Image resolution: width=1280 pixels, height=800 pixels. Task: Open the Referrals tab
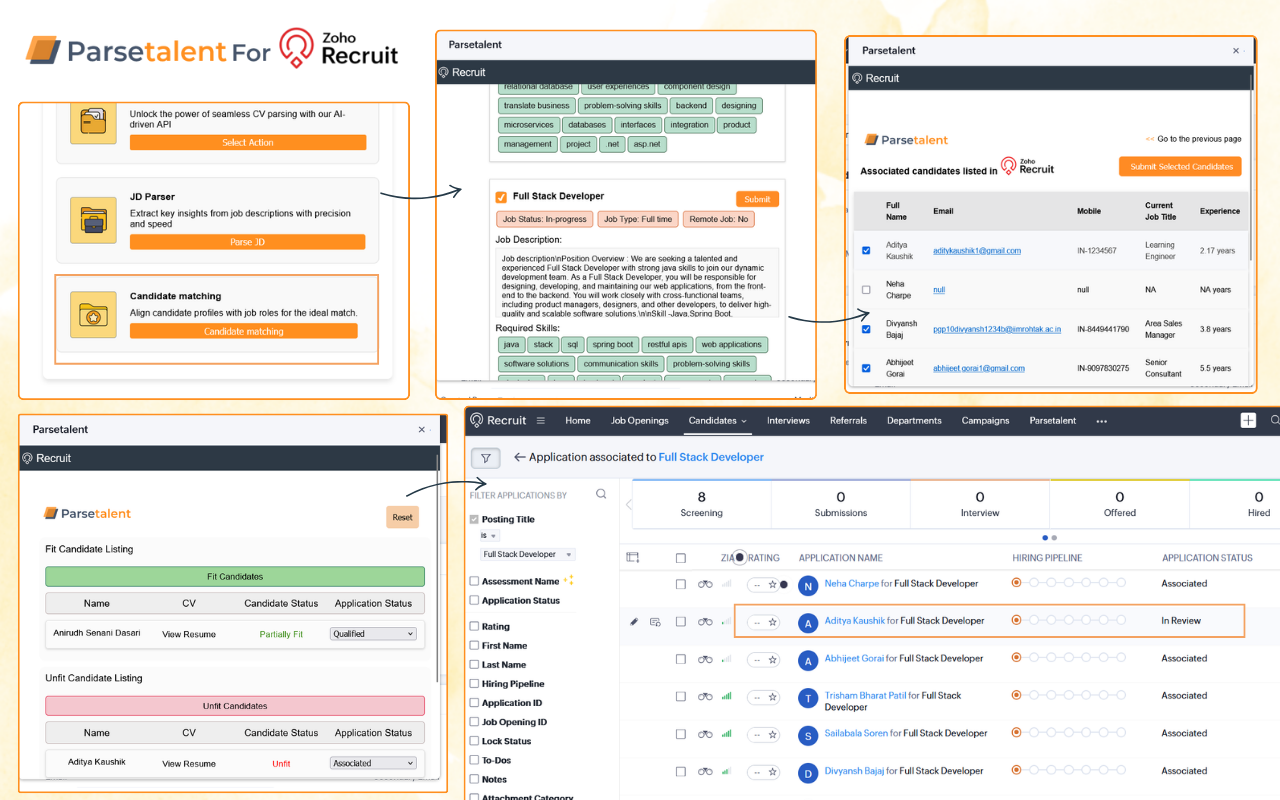point(848,421)
